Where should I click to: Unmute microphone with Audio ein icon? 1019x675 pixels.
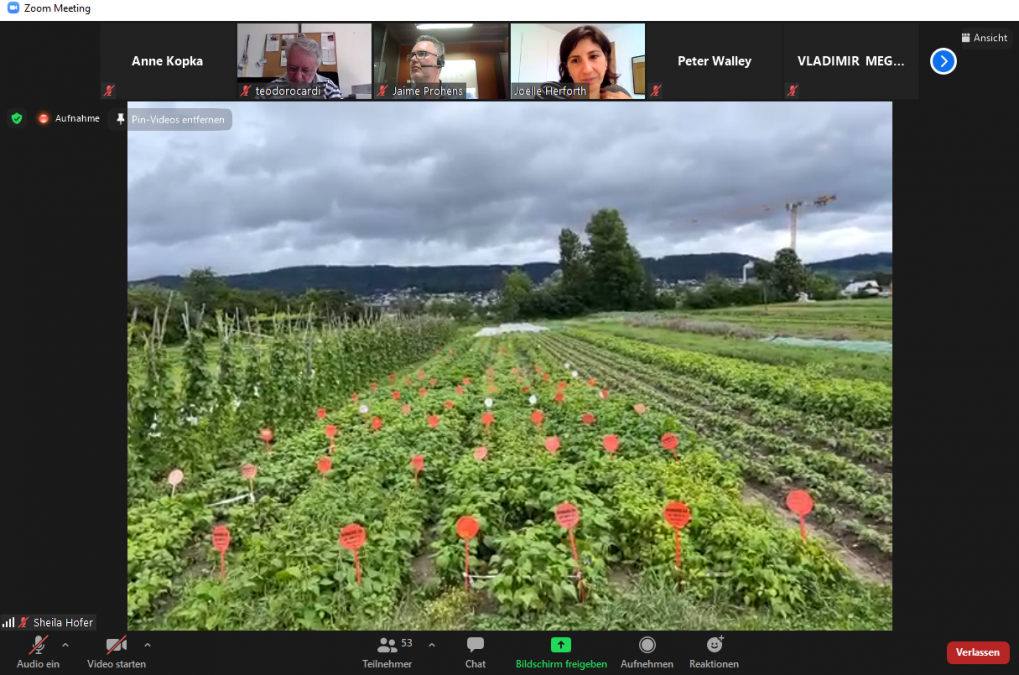(38, 646)
